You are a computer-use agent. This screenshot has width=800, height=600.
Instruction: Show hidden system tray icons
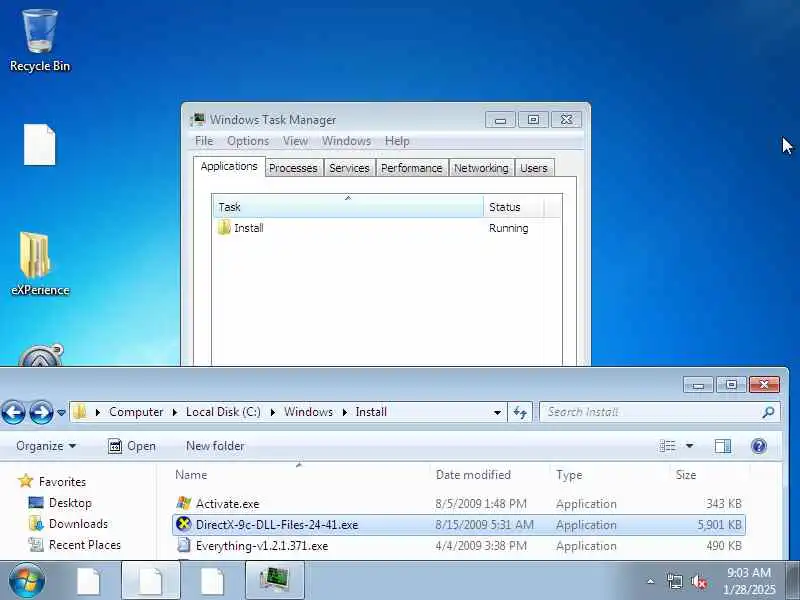(651, 581)
